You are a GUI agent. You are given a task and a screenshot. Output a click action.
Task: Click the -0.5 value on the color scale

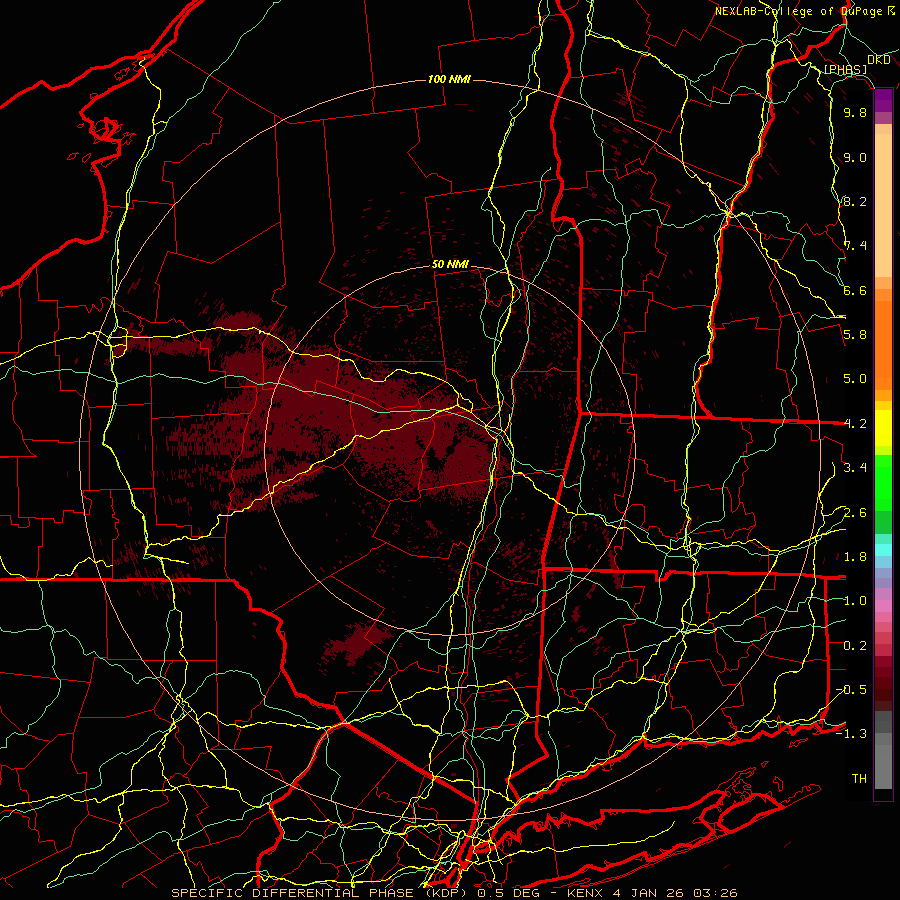tap(851, 690)
